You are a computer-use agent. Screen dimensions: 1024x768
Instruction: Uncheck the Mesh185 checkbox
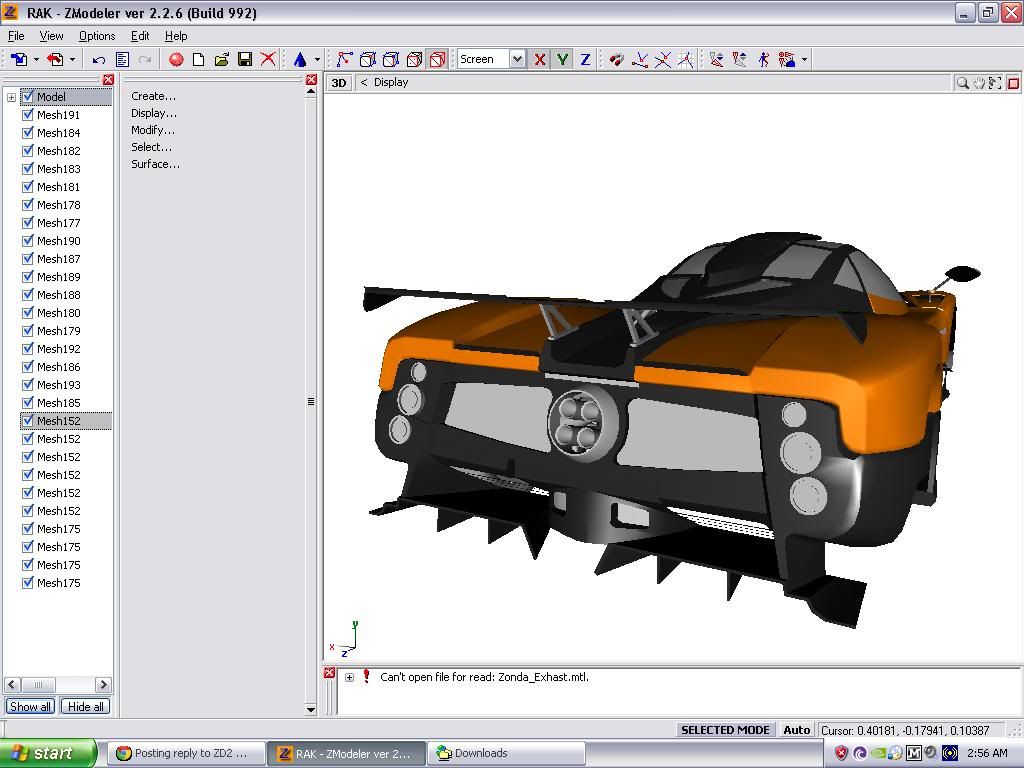tap(28, 403)
